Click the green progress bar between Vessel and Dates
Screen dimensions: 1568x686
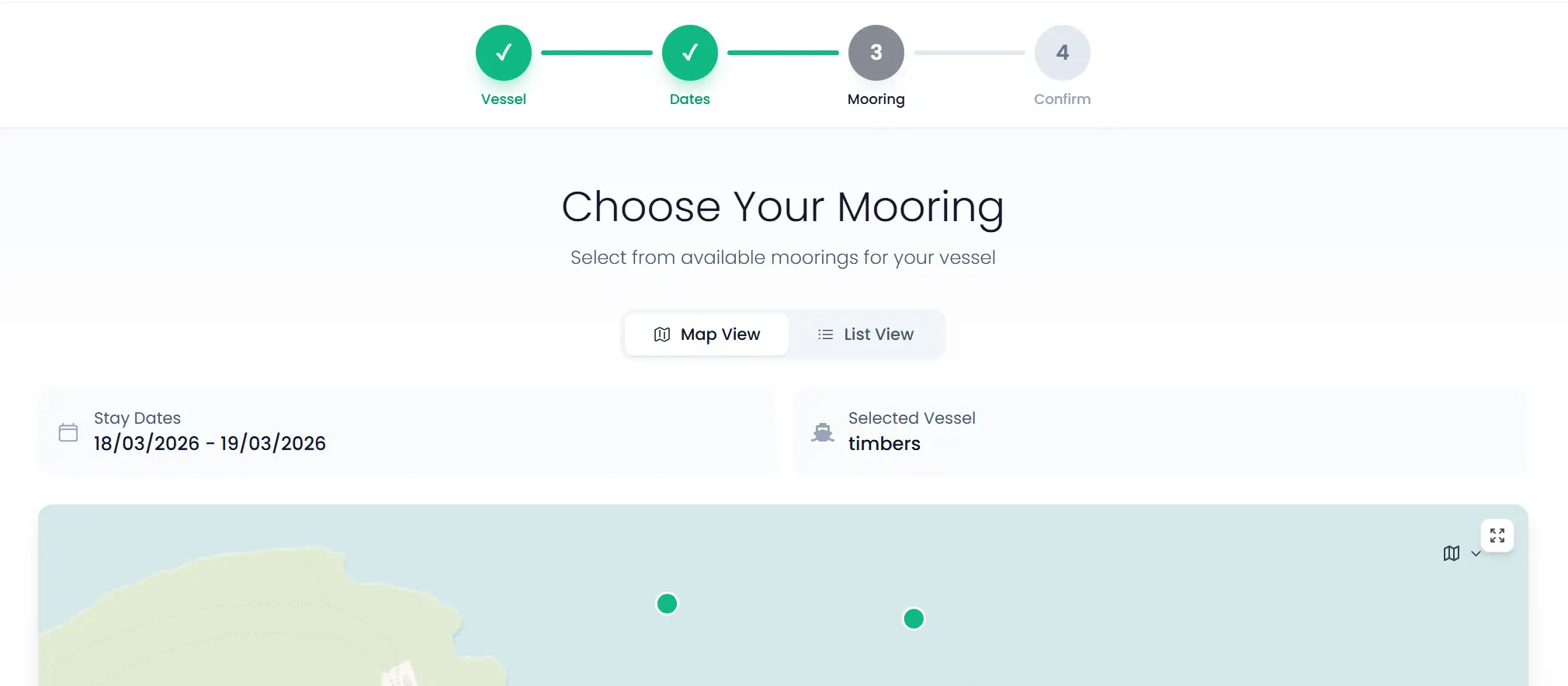(596, 52)
